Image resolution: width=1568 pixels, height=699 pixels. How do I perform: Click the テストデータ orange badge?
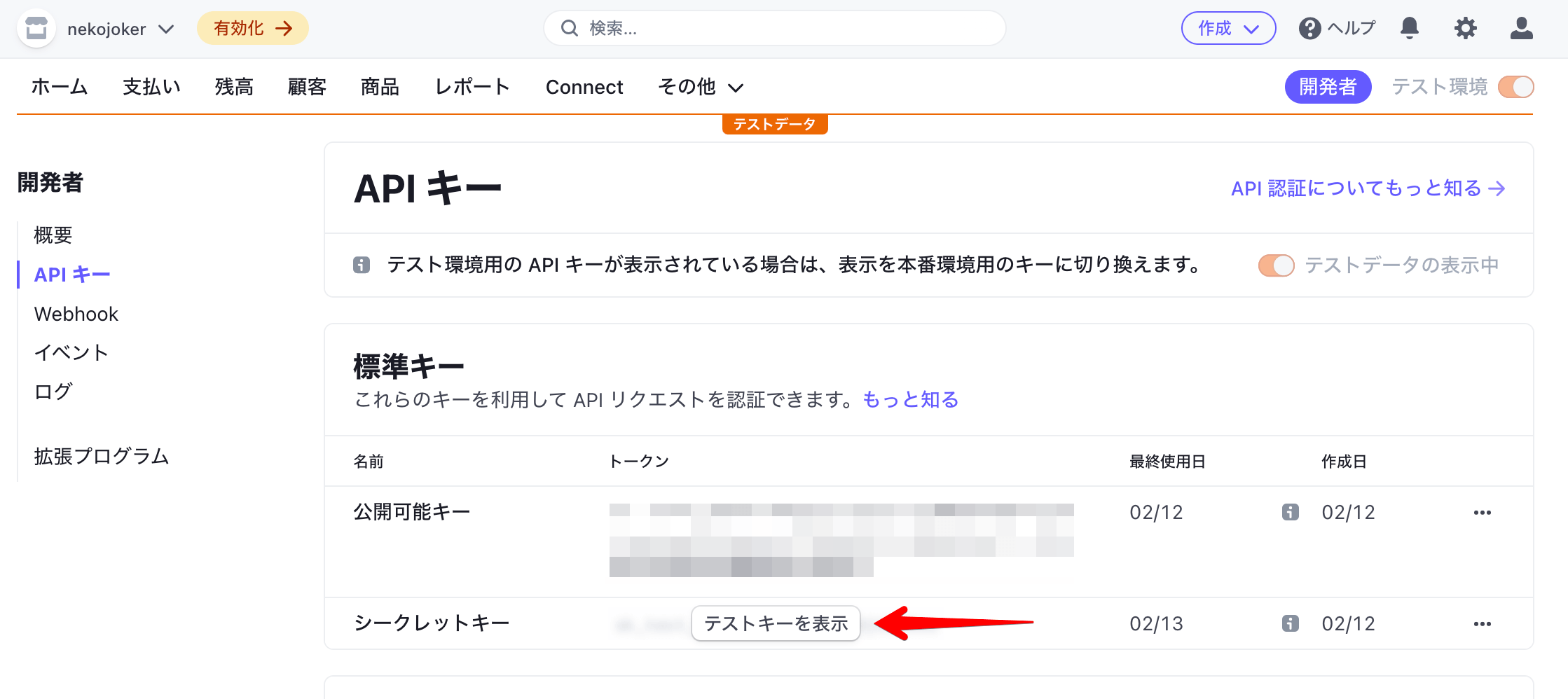tap(775, 125)
